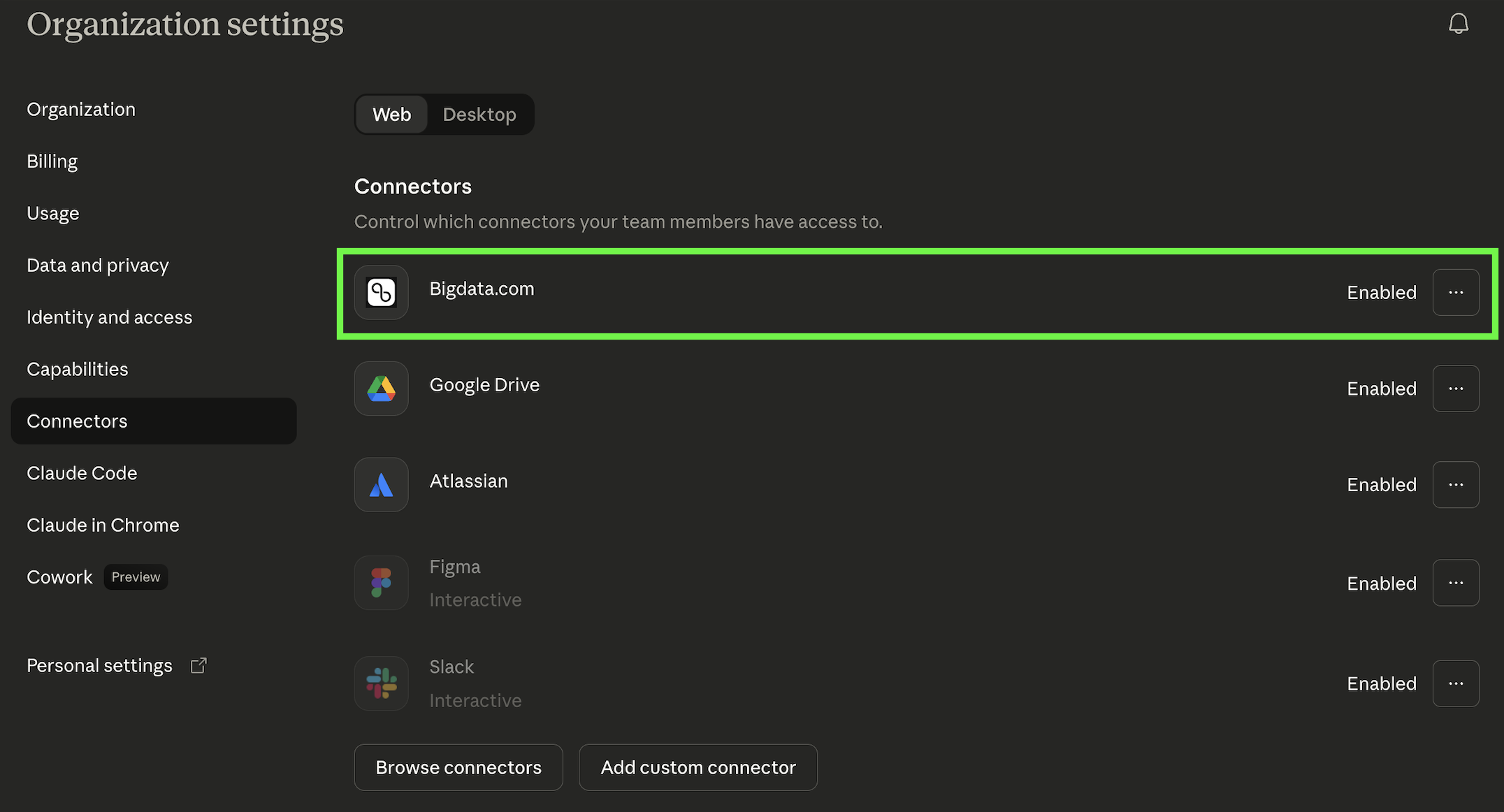Click the Bigdata.com connector icon
Viewport: 1504px width, 812px height.
[381, 293]
